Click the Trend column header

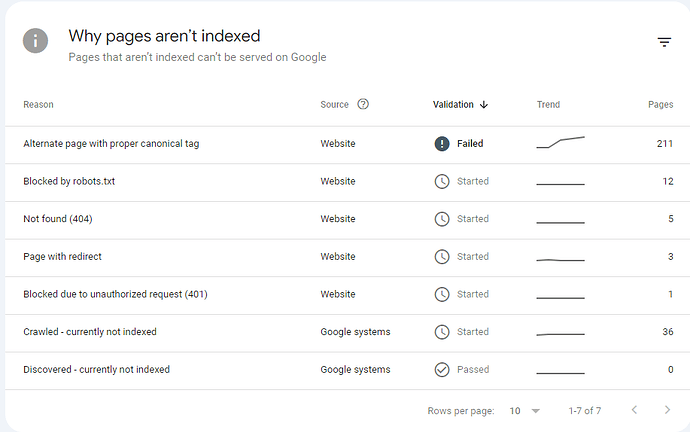point(548,104)
